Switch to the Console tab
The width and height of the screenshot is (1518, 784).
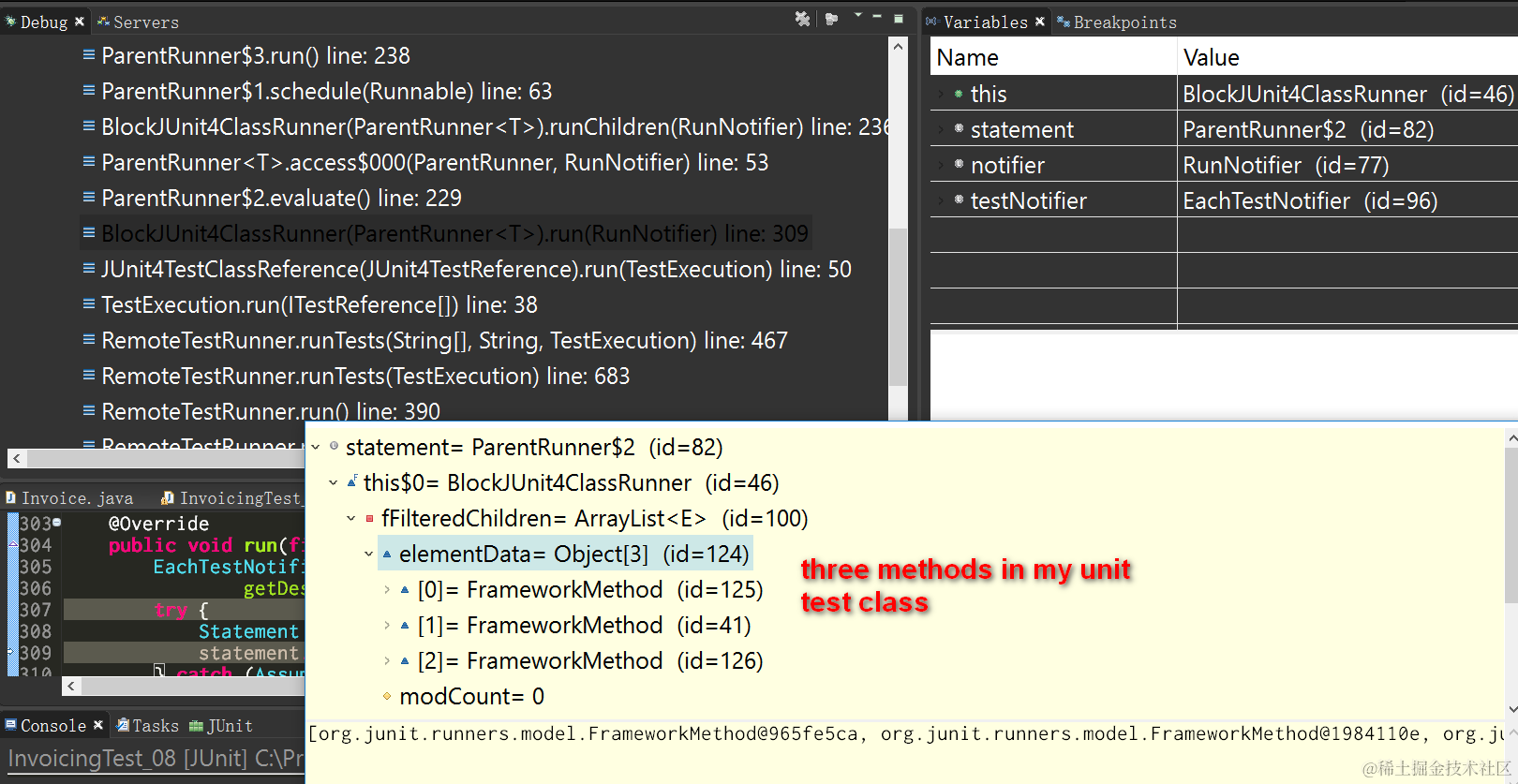tap(45, 726)
